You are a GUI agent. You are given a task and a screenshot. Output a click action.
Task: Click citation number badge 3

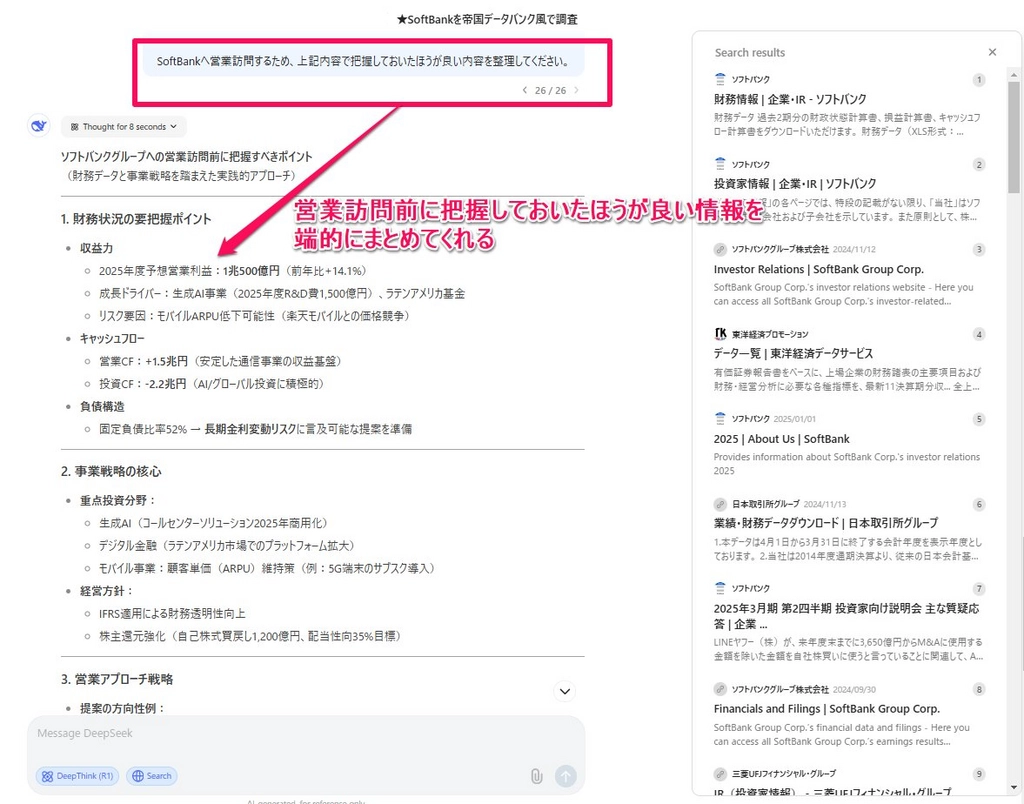(978, 249)
